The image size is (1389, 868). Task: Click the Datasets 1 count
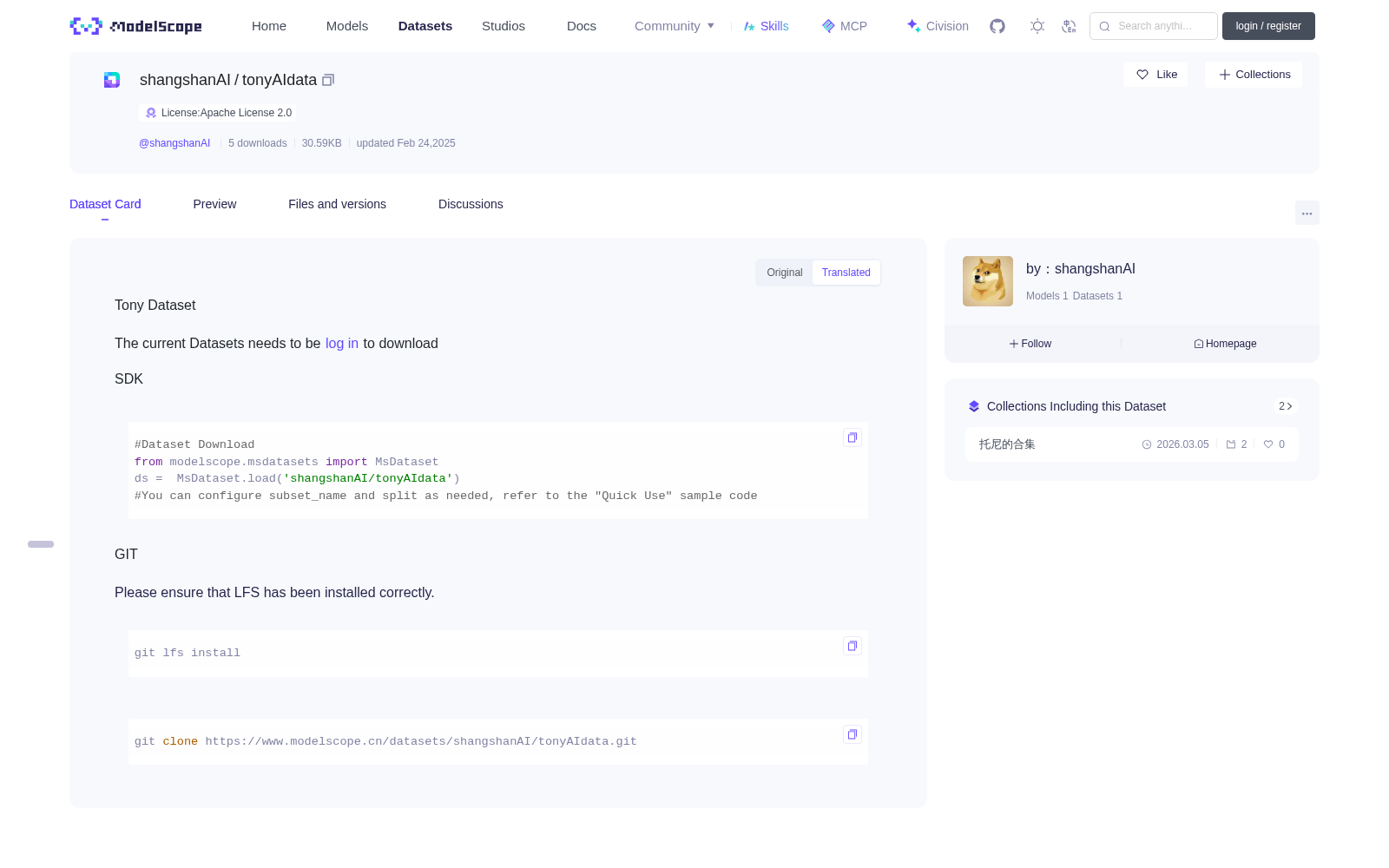point(1097,296)
